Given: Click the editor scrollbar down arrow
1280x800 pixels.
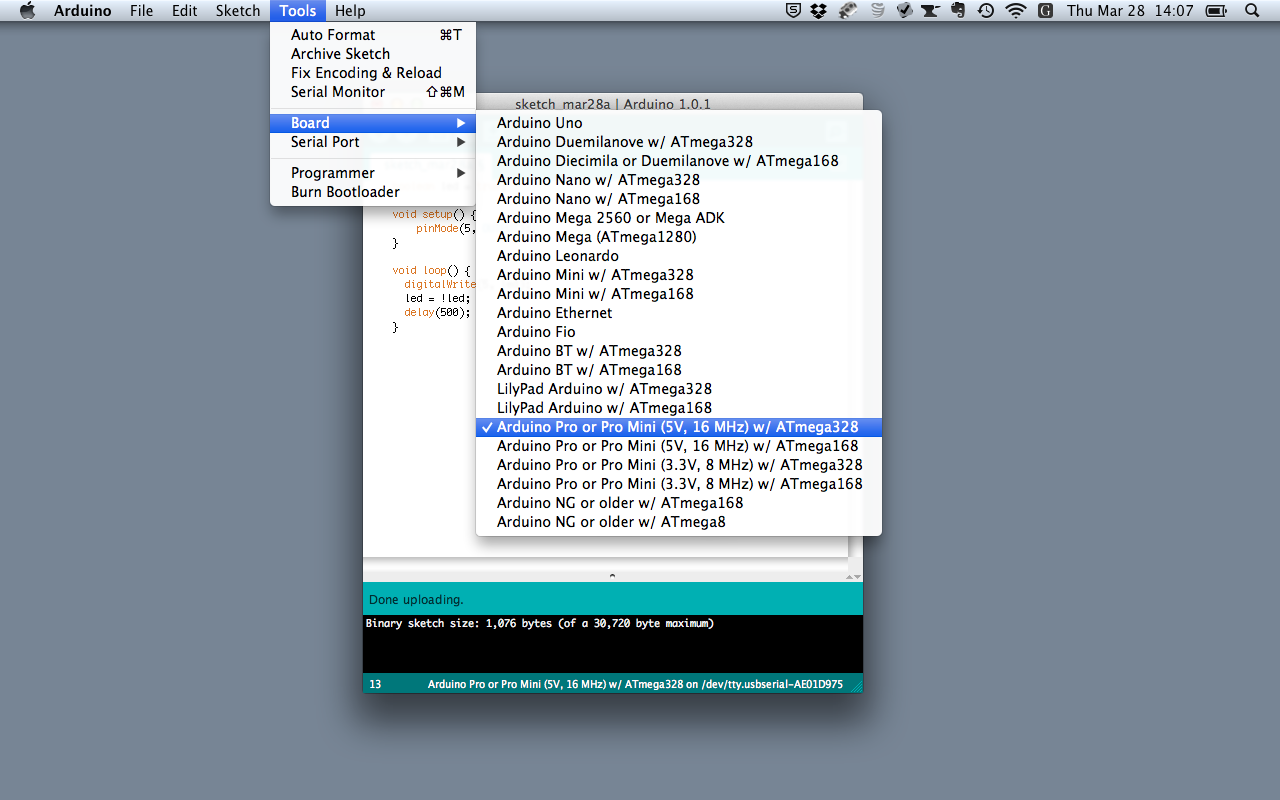Looking at the screenshot, I should pos(856,577).
